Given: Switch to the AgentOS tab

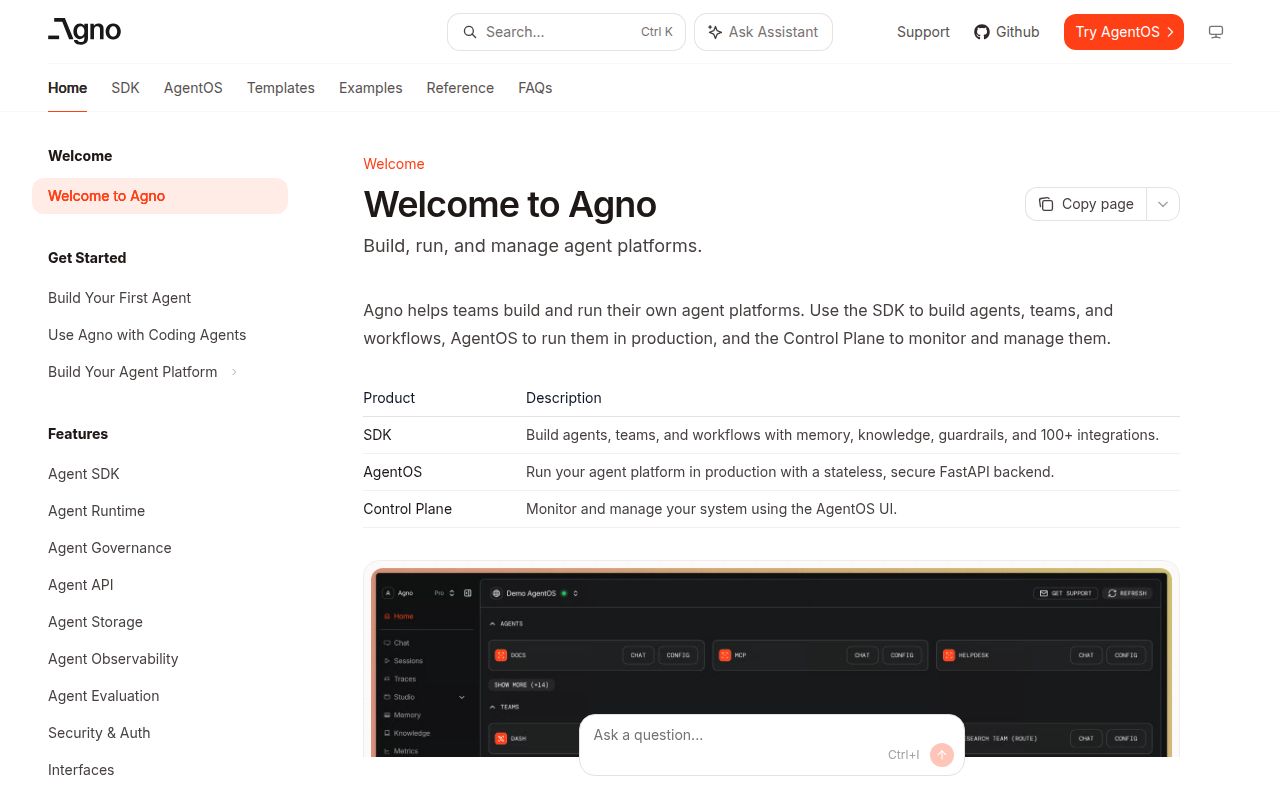Looking at the screenshot, I should click(x=193, y=88).
